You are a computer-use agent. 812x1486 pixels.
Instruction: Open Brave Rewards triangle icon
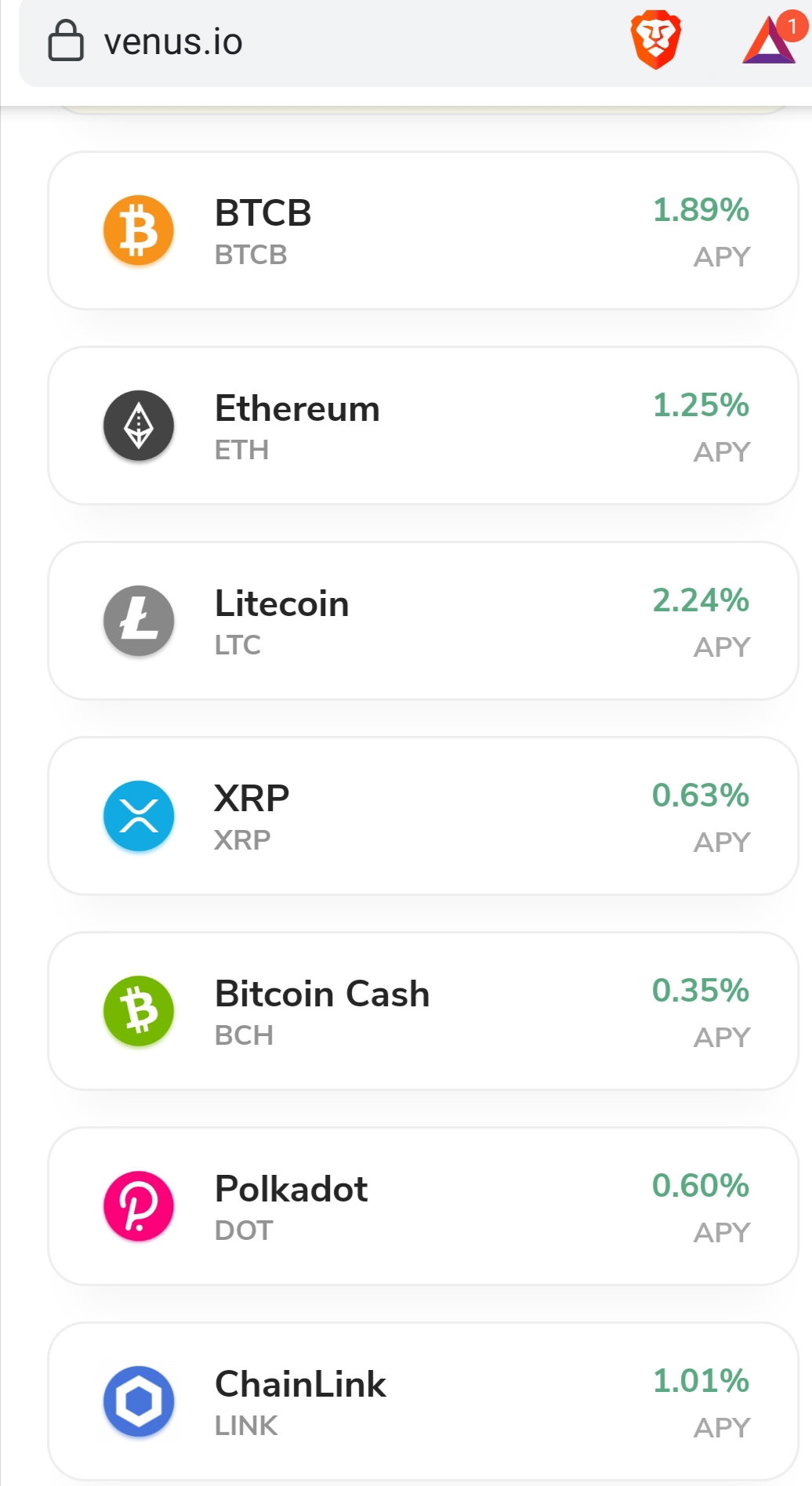pyautogui.click(x=770, y=39)
